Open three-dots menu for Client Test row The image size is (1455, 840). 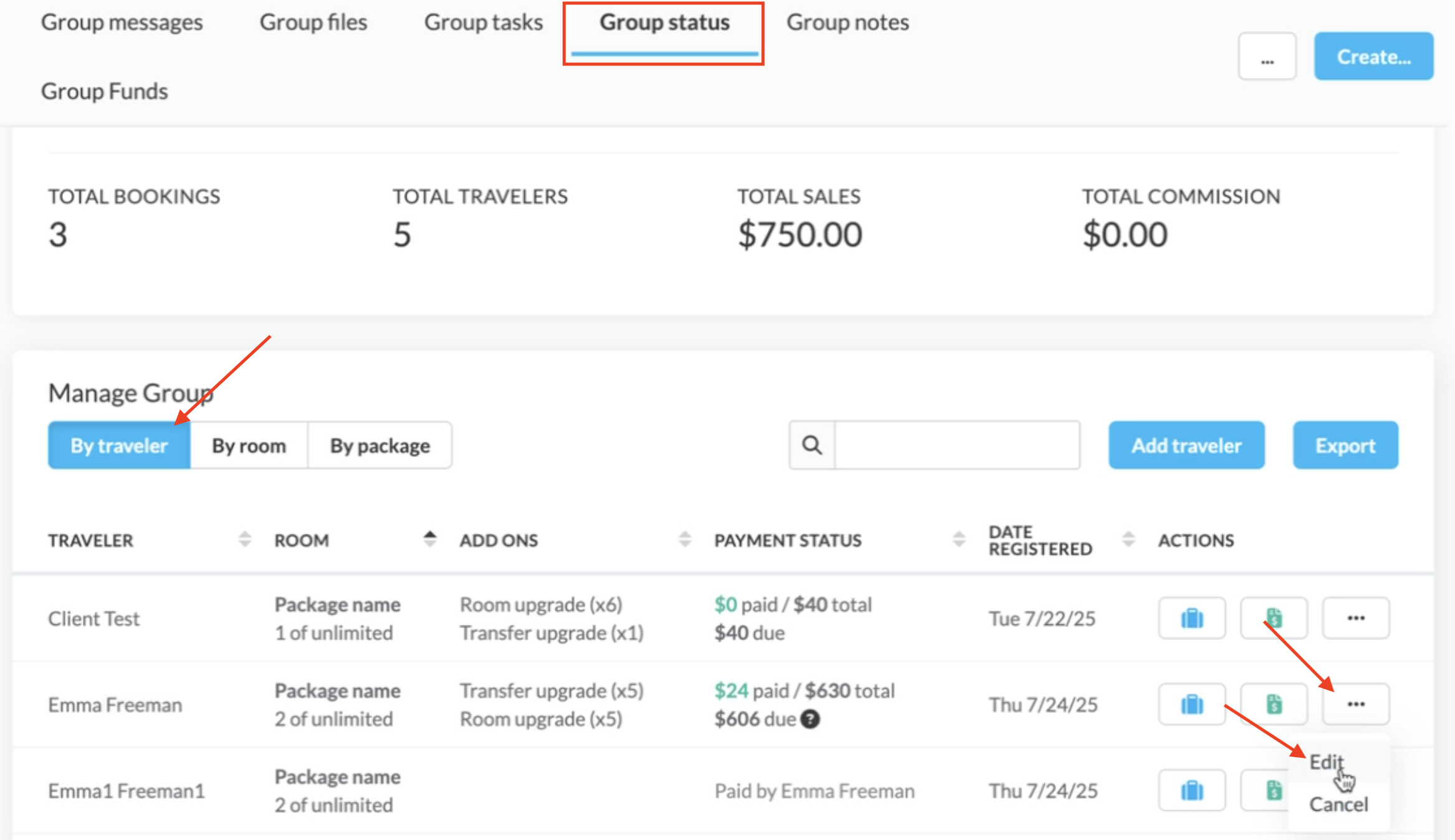pos(1355,618)
